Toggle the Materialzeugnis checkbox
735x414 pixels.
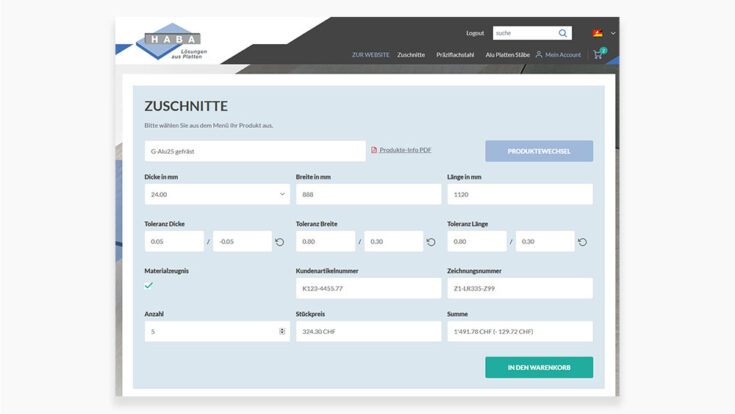tap(149, 285)
